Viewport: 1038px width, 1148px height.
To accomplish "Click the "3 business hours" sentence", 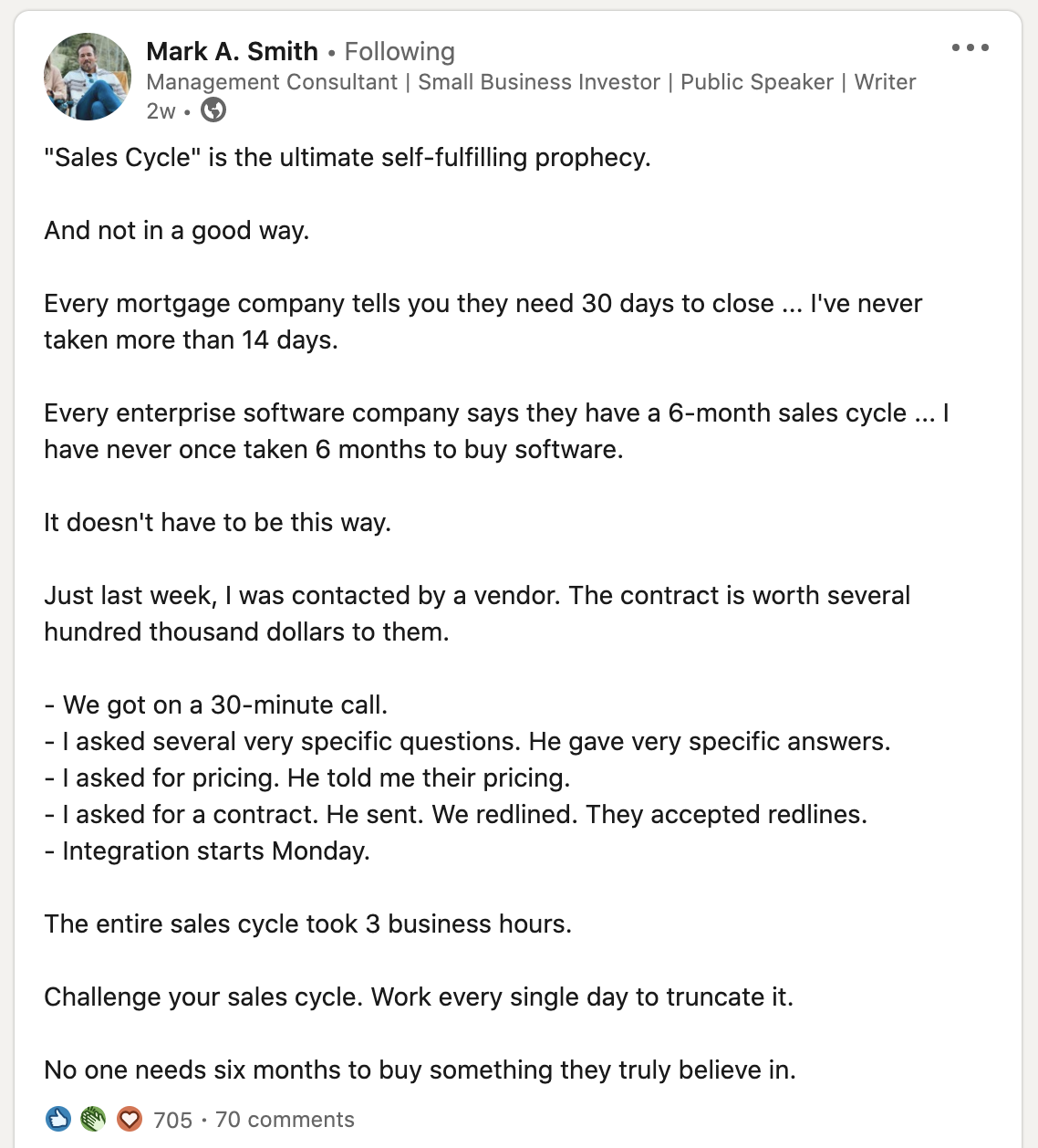I will tap(307, 924).
